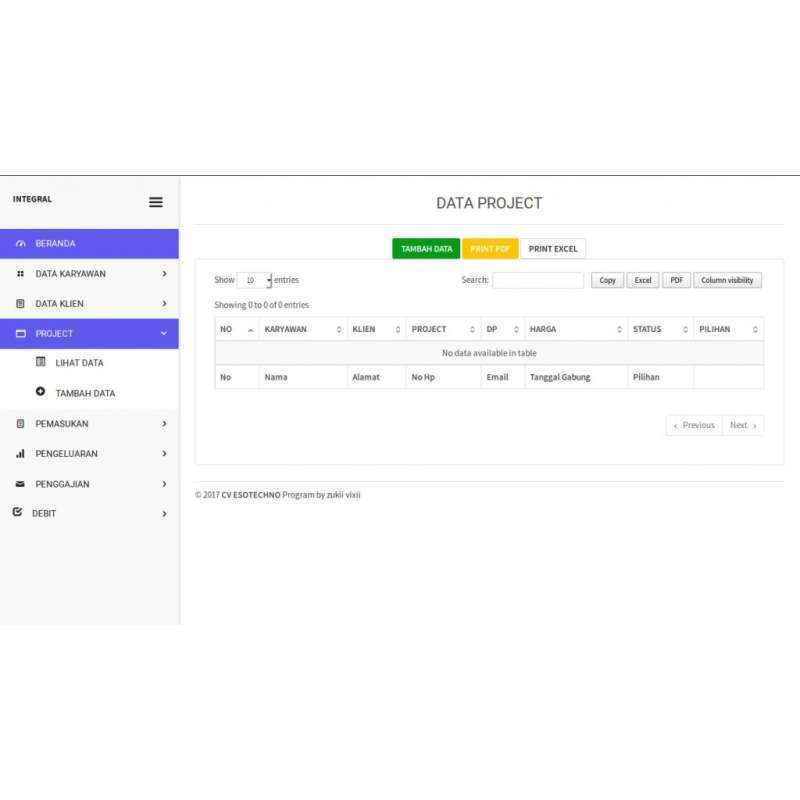Toggle the sidebar with the hamburger icon

tap(156, 201)
